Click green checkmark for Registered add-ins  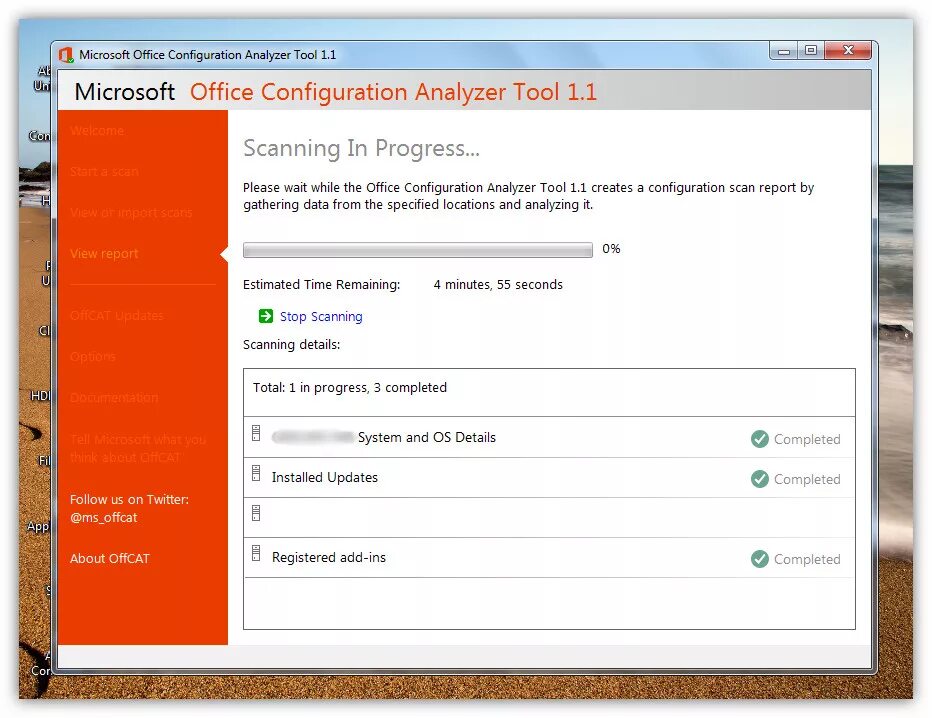(x=760, y=559)
